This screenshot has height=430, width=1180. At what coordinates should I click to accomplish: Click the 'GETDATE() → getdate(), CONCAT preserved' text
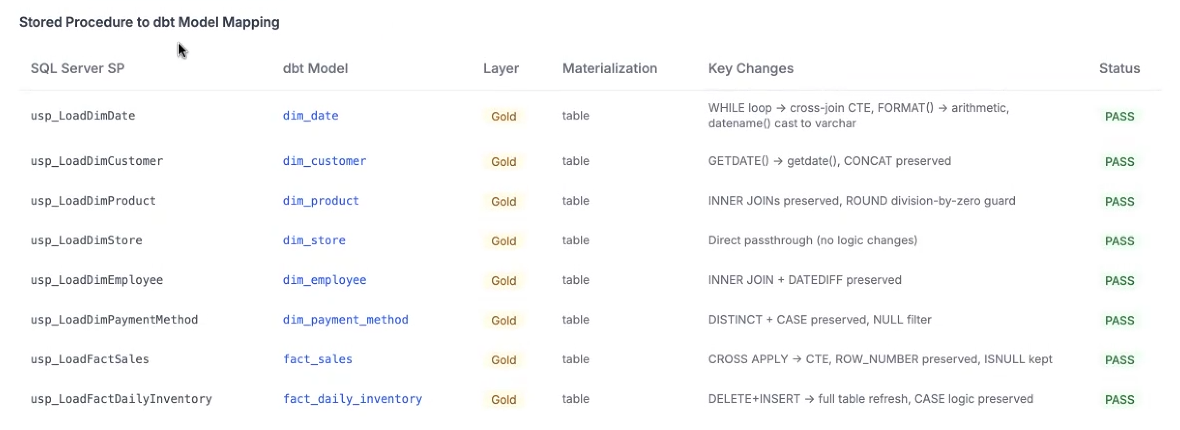coord(829,161)
